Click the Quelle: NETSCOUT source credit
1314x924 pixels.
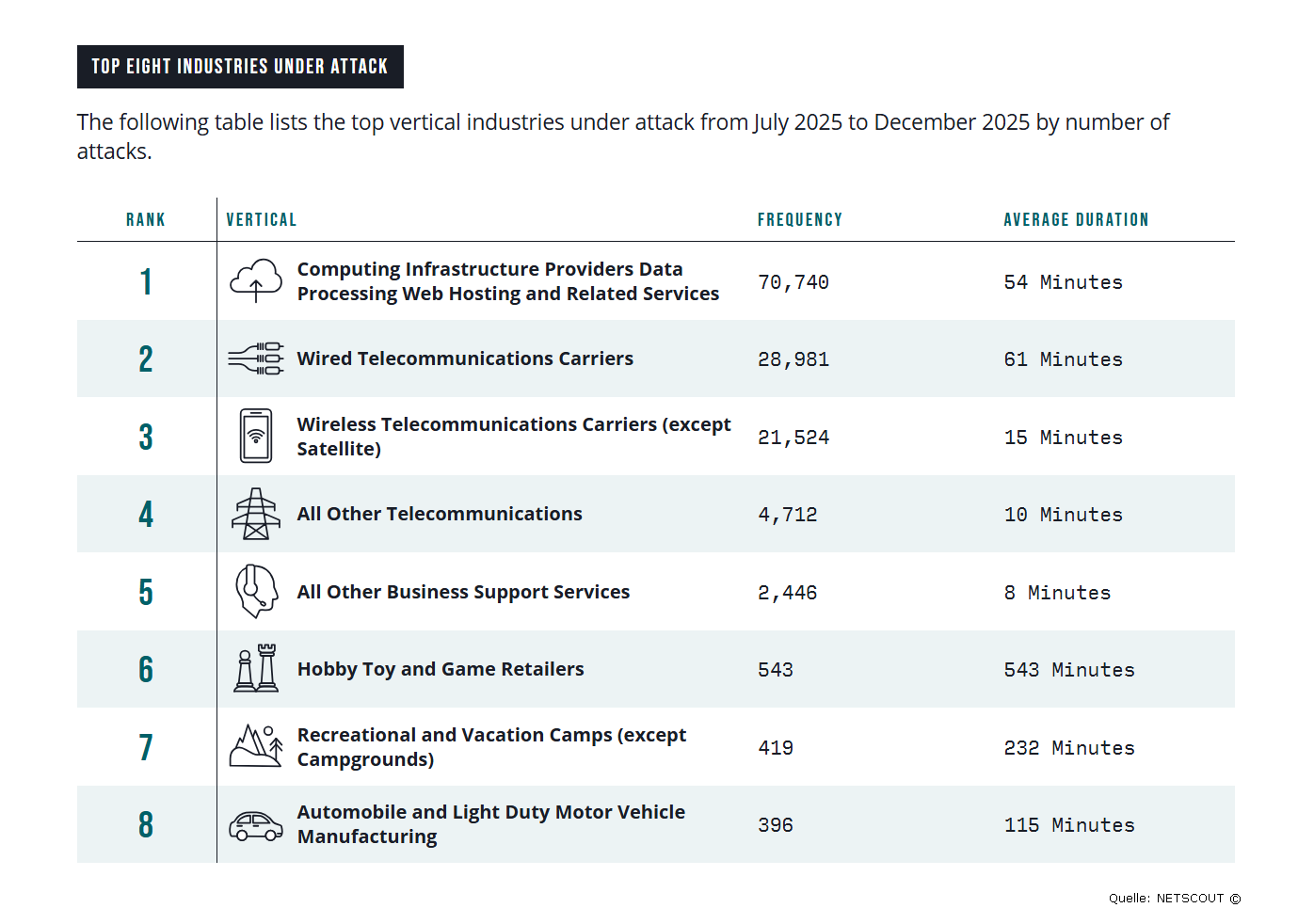tap(1174, 899)
